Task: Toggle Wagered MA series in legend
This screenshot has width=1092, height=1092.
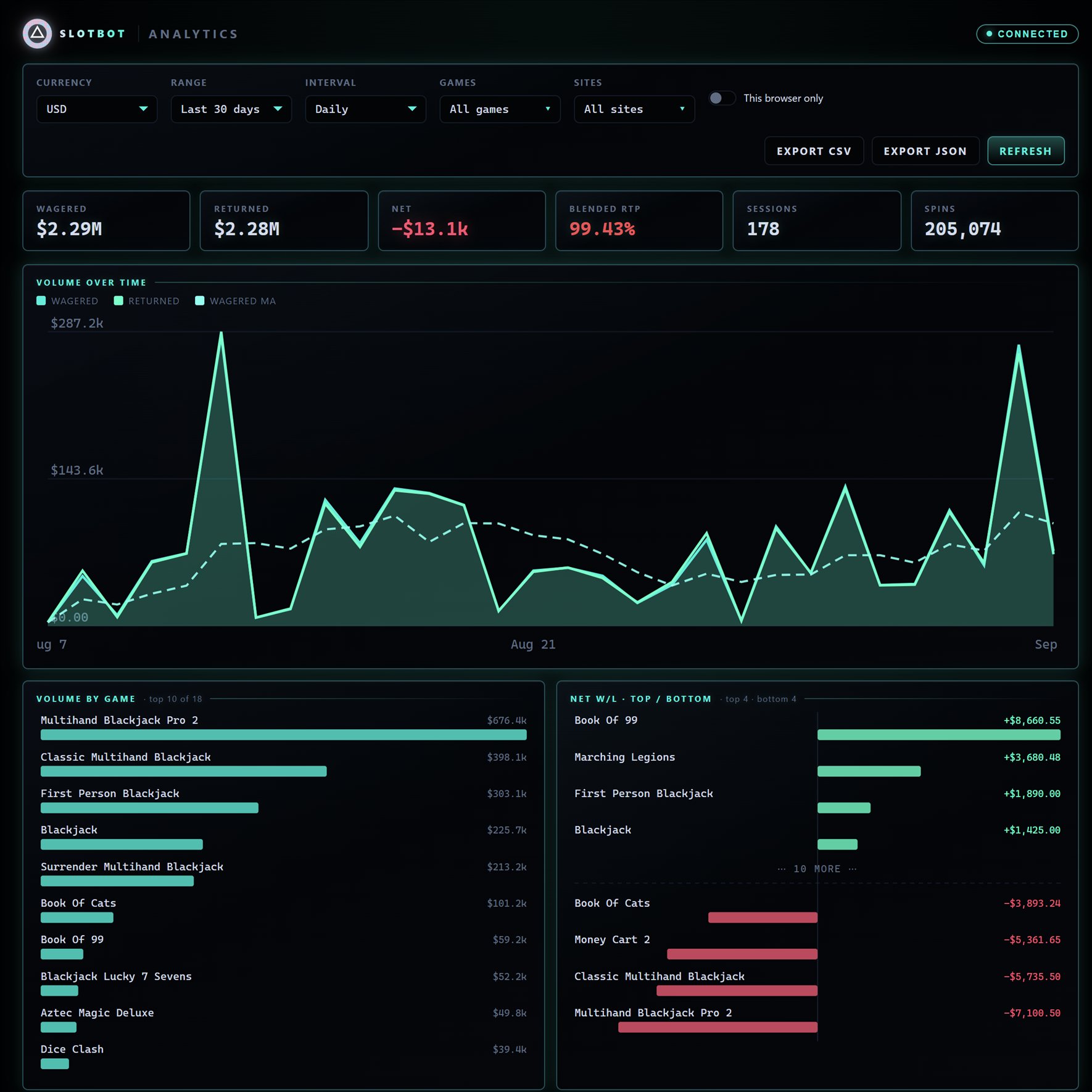Action: (x=235, y=301)
